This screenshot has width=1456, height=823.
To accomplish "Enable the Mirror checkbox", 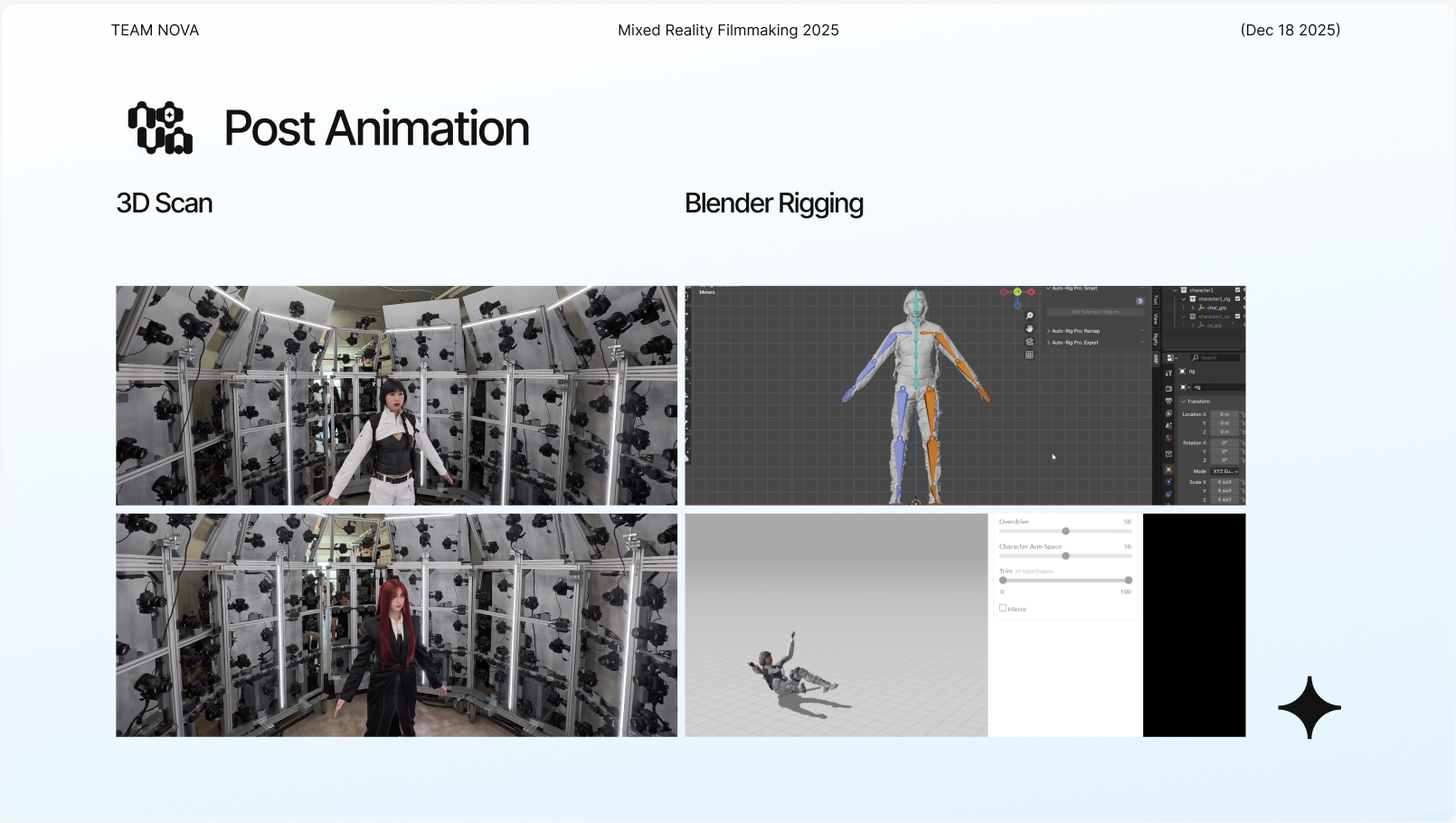I will click(x=1003, y=609).
